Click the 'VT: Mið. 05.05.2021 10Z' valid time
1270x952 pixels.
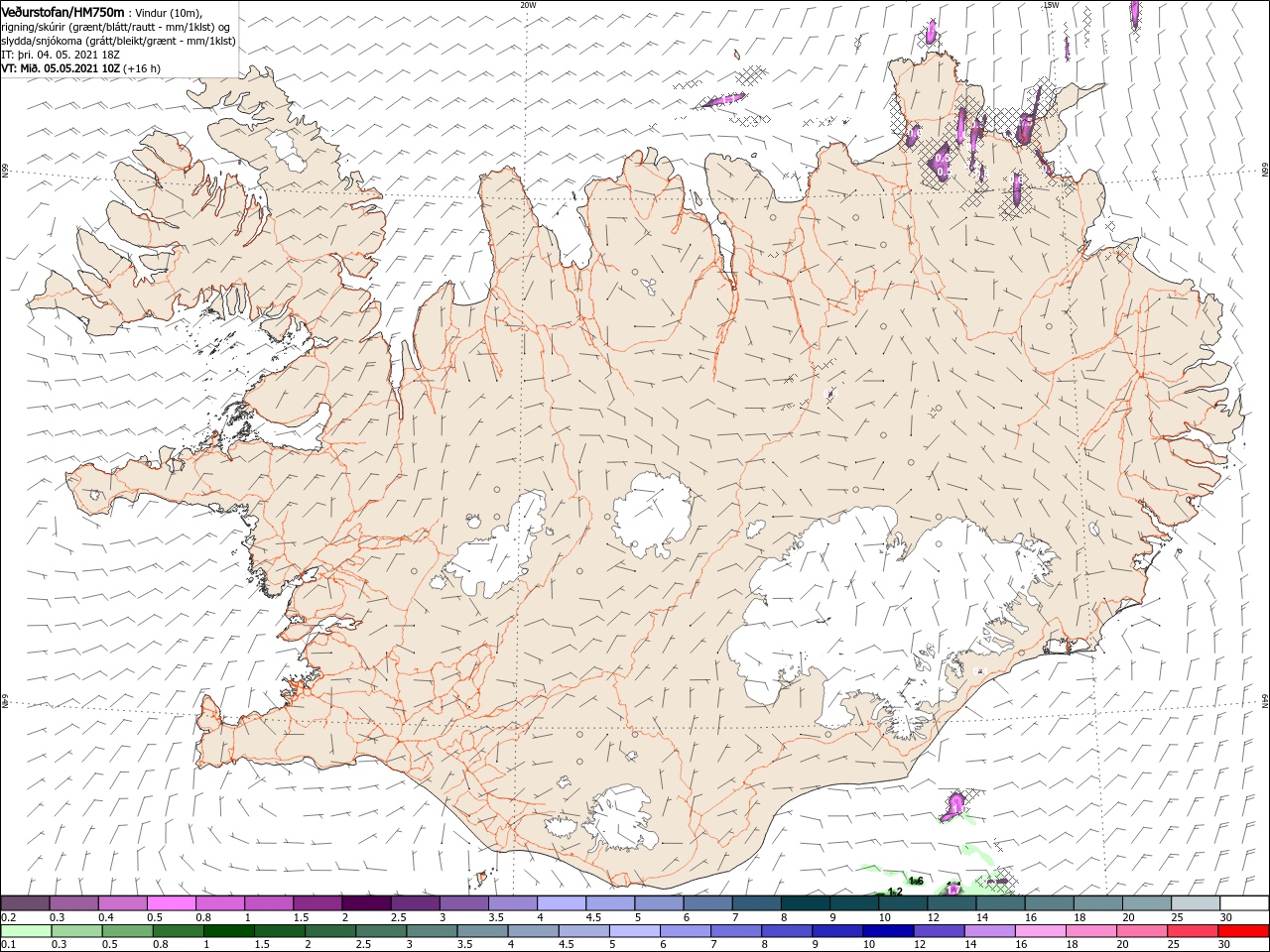coord(62,68)
